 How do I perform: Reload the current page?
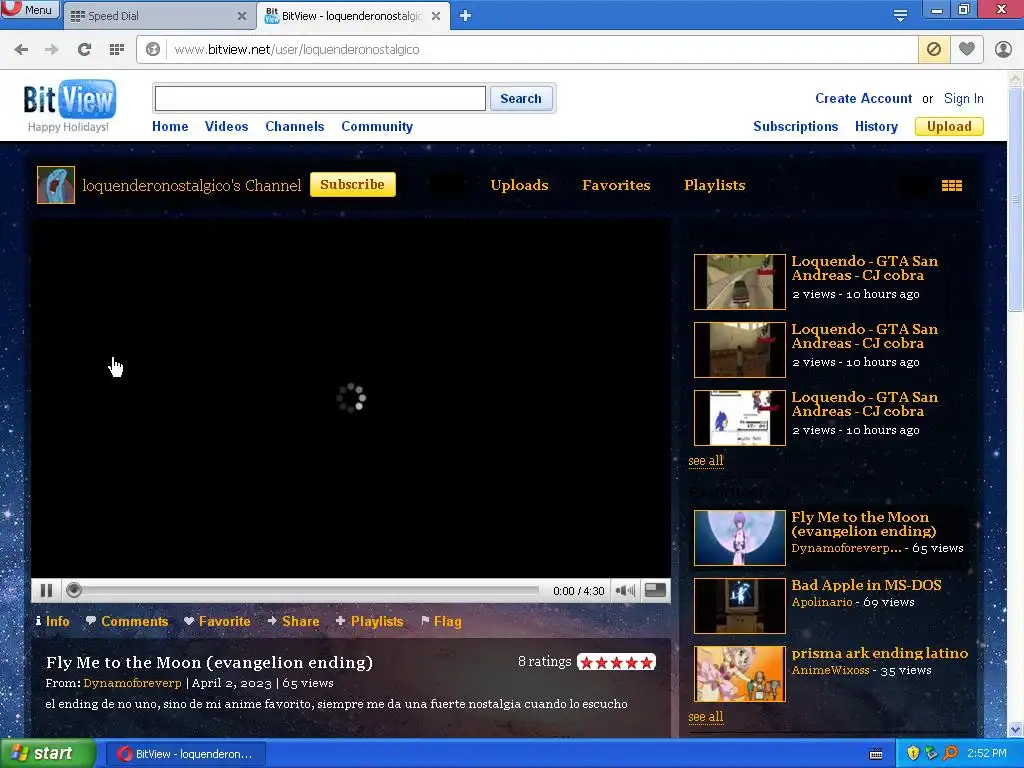[x=84, y=50]
